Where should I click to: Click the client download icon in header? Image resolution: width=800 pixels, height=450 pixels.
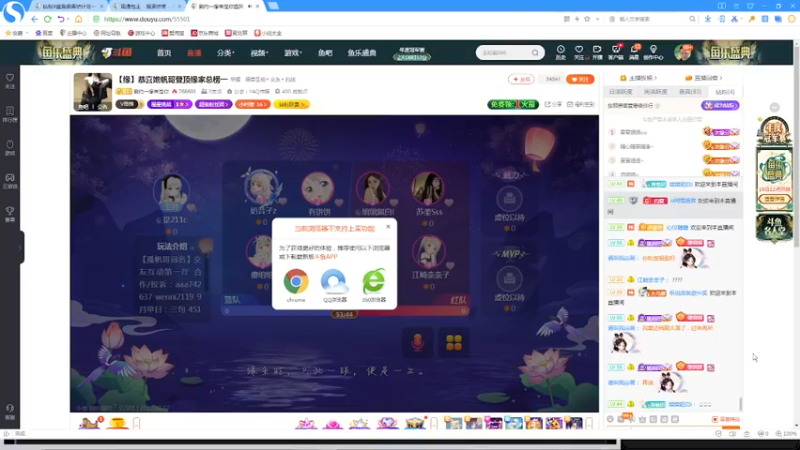(616, 52)
